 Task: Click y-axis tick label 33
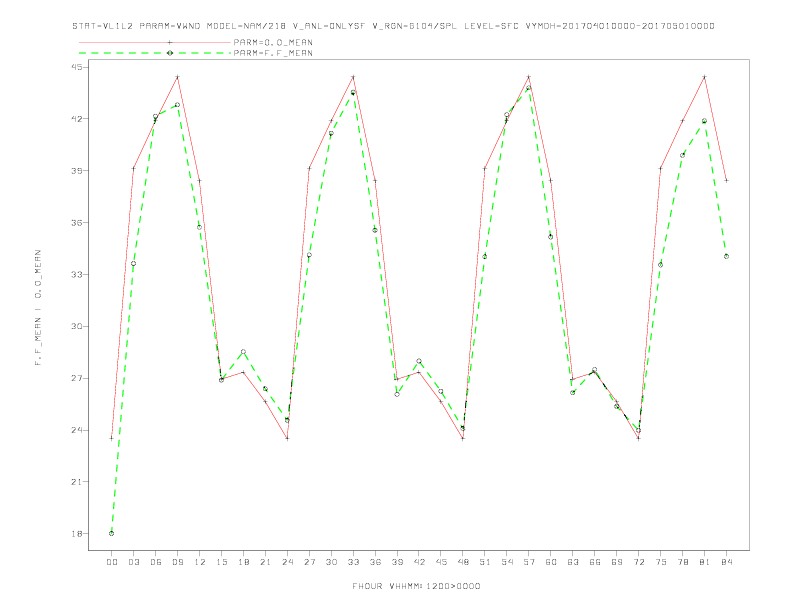pyautogui.click(x=77, y=275)
